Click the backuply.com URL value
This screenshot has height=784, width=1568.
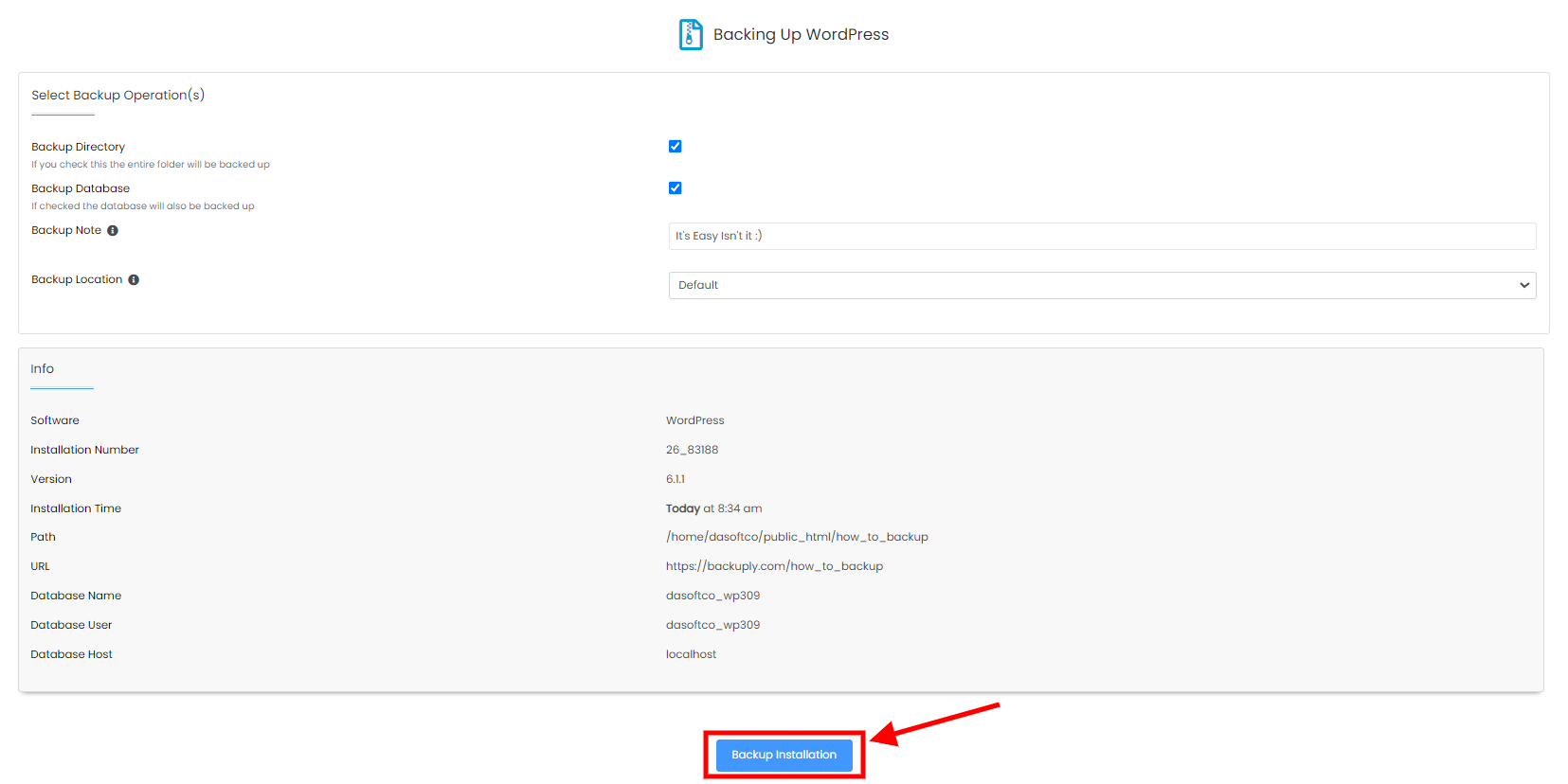click(773, 566)
